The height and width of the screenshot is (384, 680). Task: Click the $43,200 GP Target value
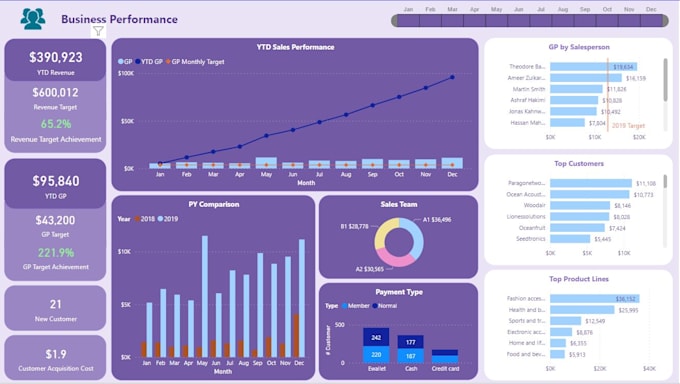[x=55, y=220]
